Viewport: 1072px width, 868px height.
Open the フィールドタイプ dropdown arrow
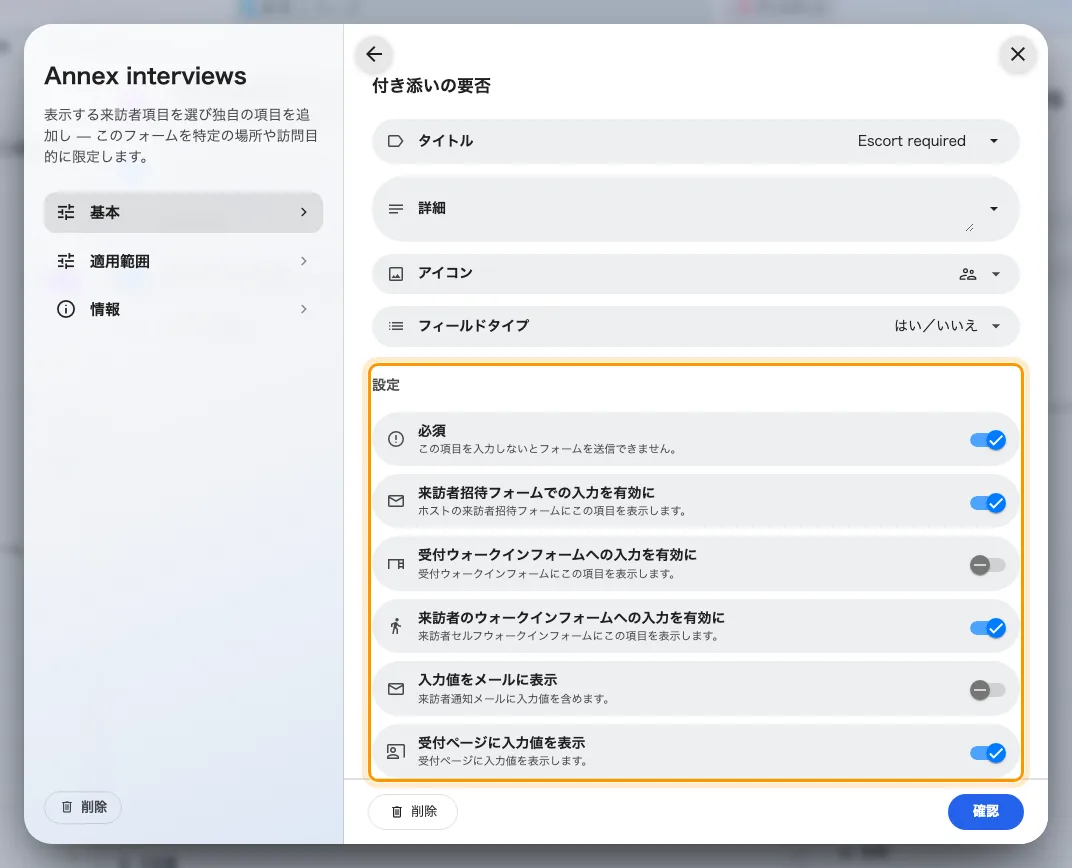[996, 326]
